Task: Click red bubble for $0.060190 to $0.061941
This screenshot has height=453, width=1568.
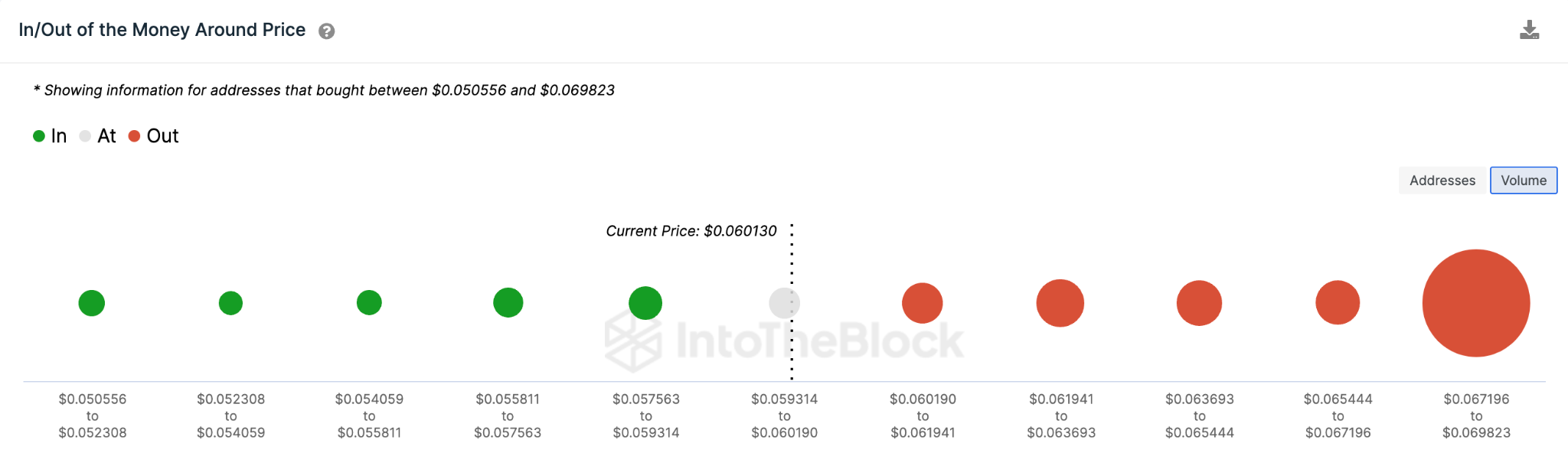Action: 922,303
